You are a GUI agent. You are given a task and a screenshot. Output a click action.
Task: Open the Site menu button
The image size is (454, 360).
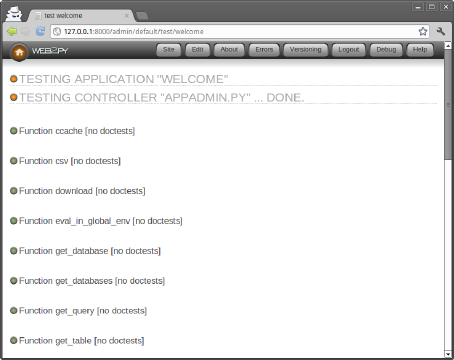pos(169,50)
